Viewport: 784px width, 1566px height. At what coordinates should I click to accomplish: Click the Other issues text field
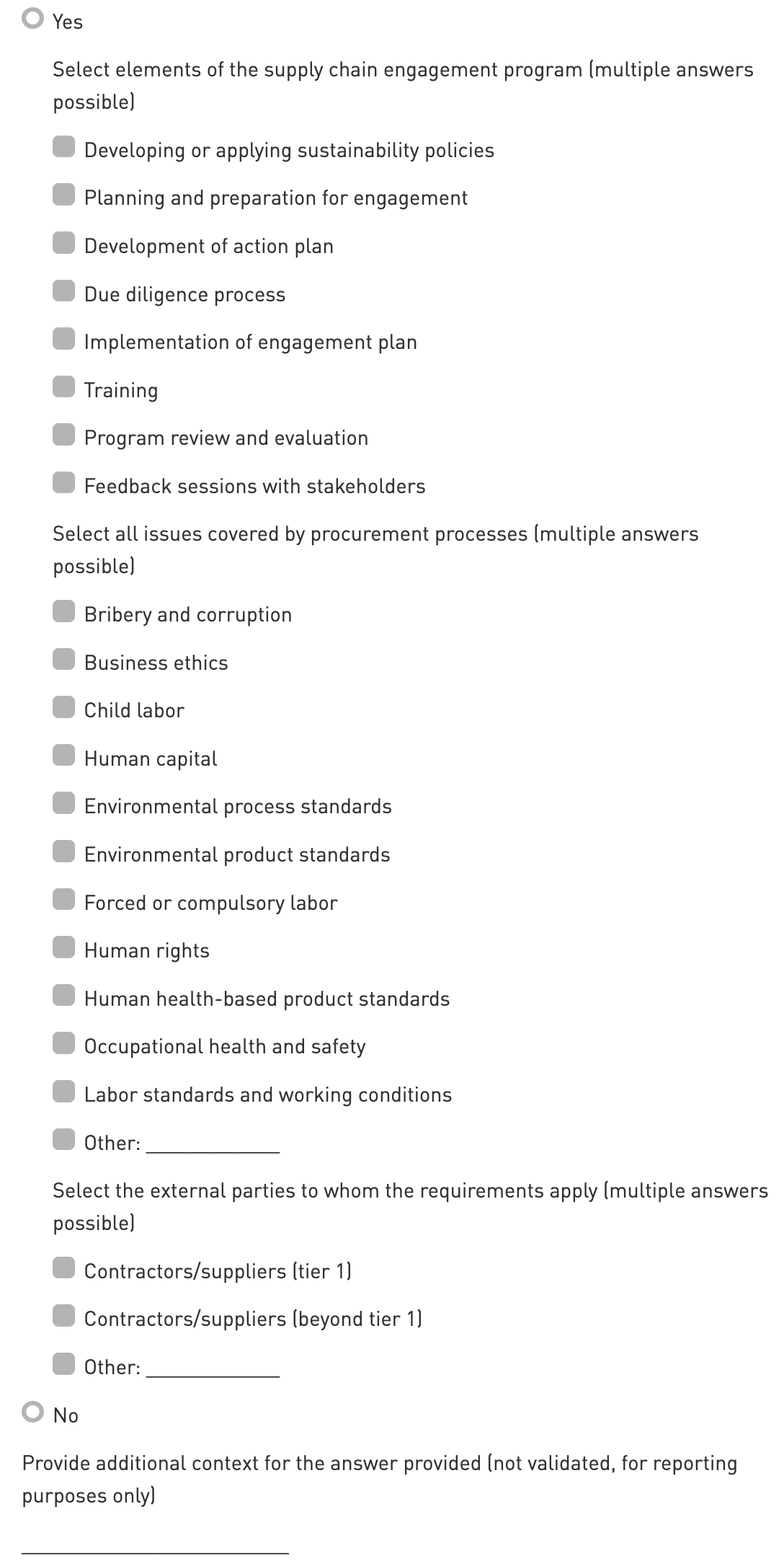point(213,1143)
